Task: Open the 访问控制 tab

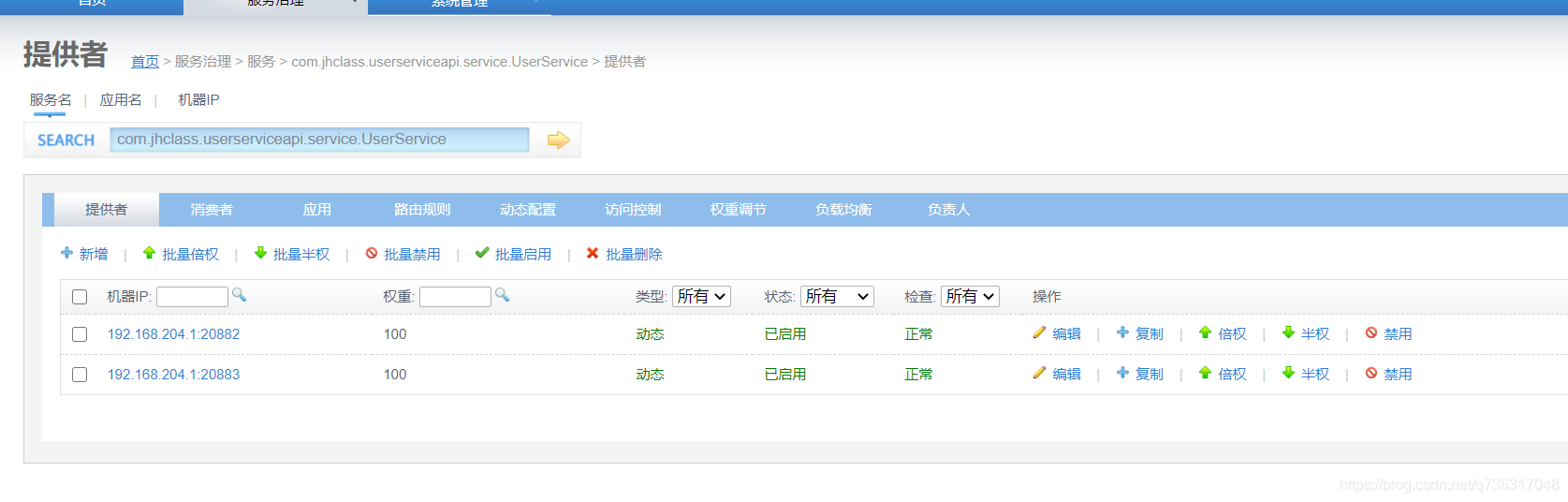Action: 633,210
